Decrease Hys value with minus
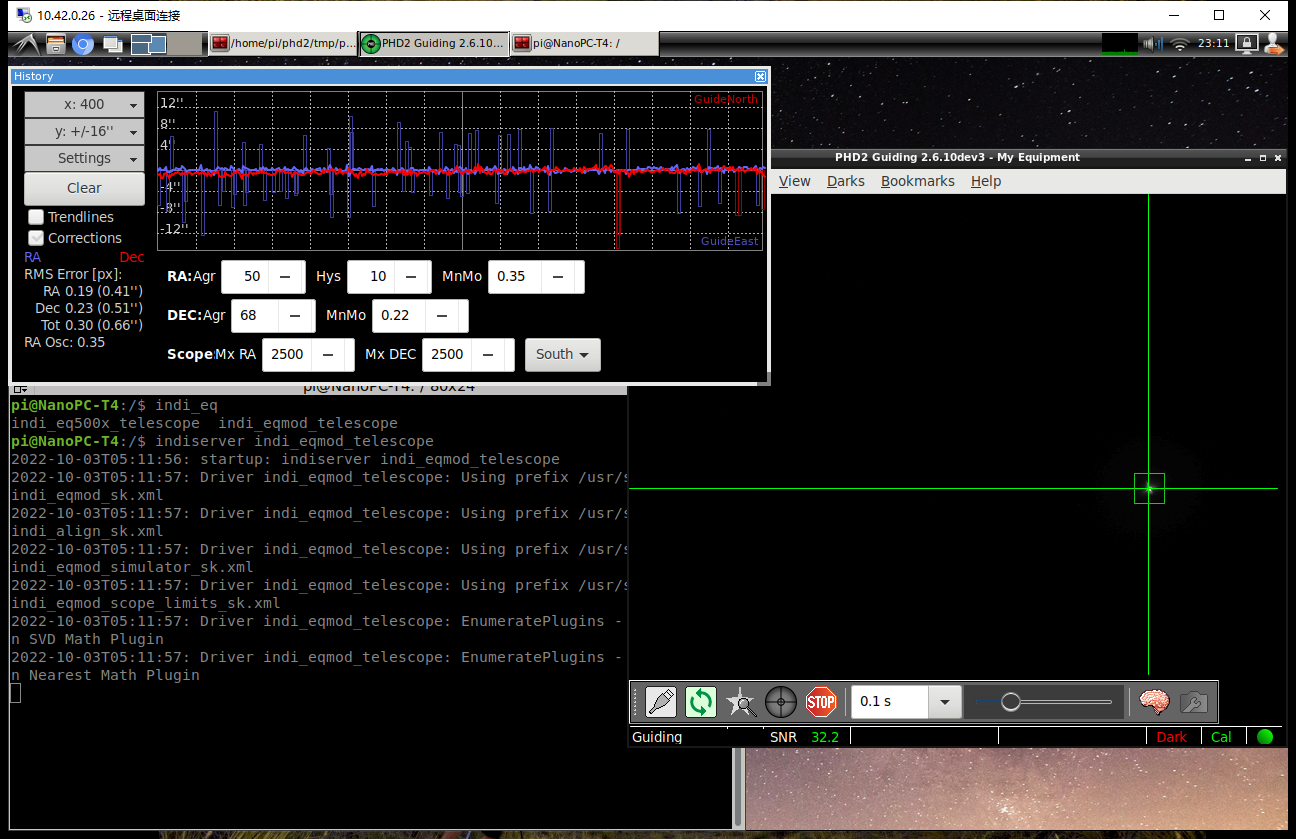The height and width of the screenshot is (839, 1296). click(411, 276)
